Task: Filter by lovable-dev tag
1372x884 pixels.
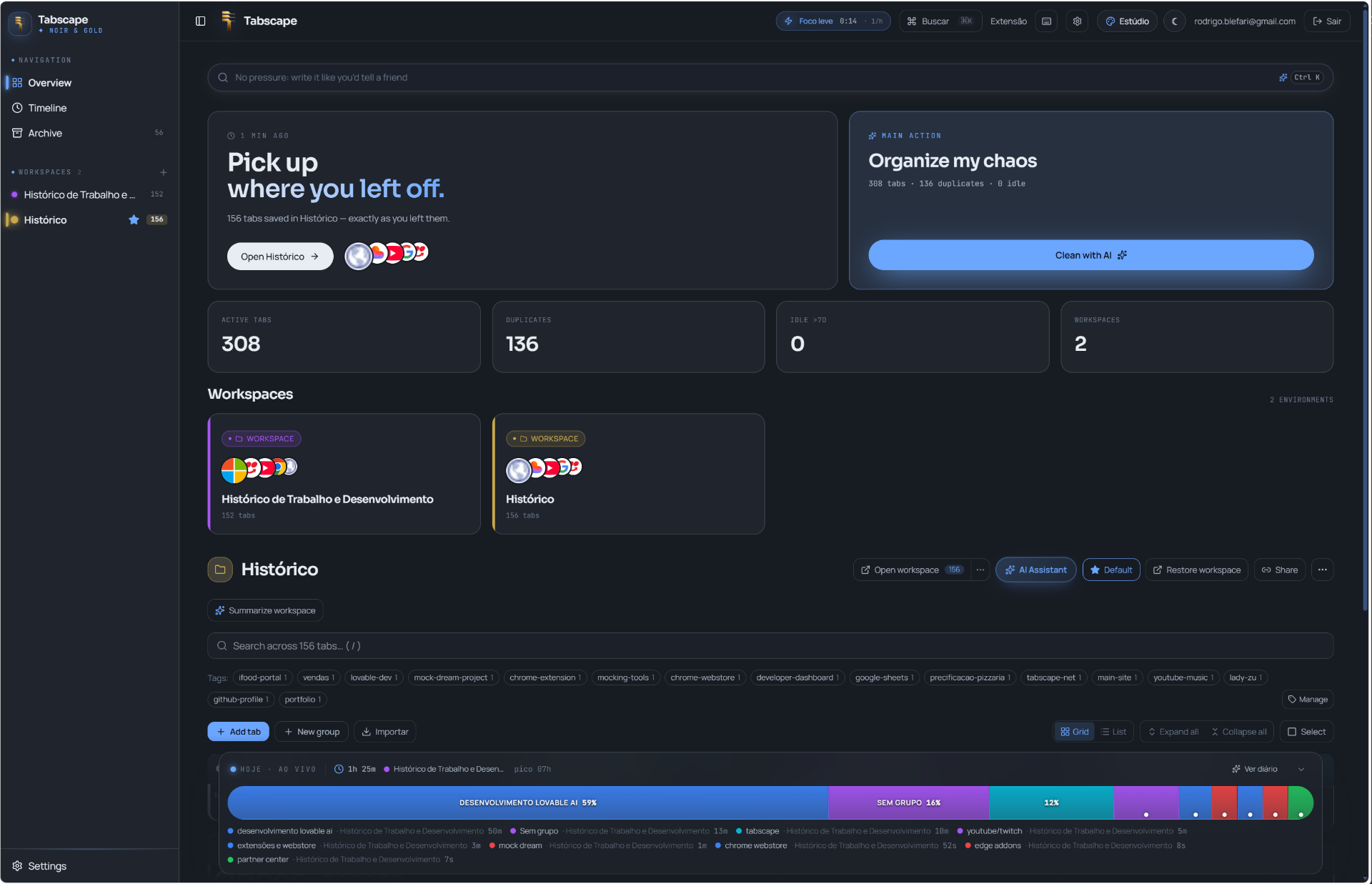Action: (374, 678)
